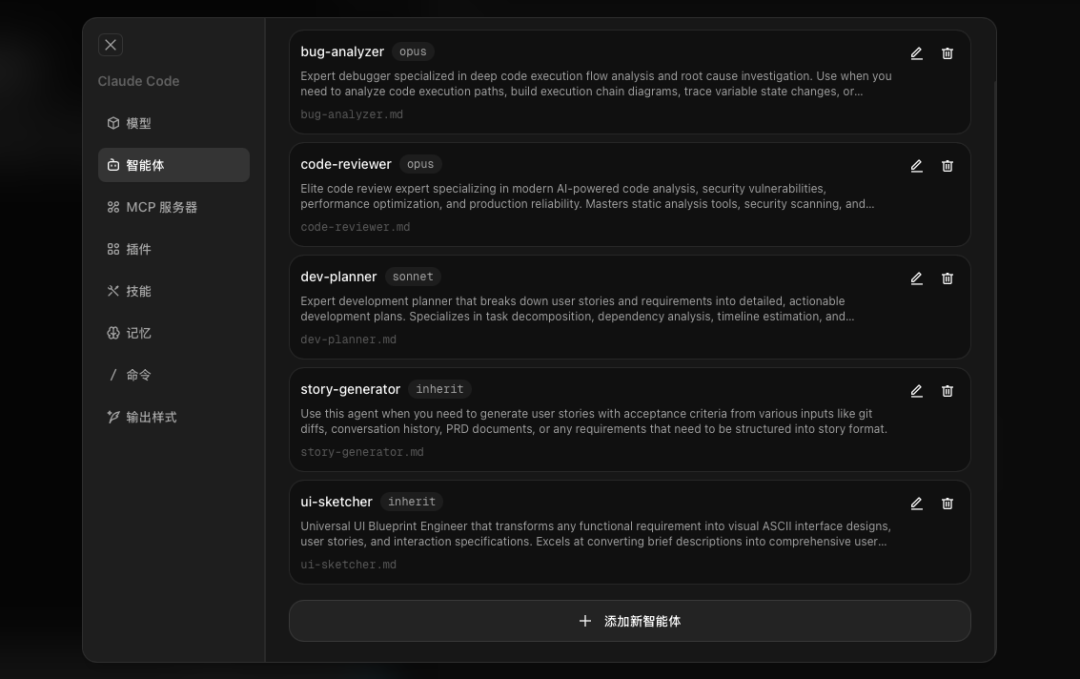Delete the ui-sketcher agent

947,504
